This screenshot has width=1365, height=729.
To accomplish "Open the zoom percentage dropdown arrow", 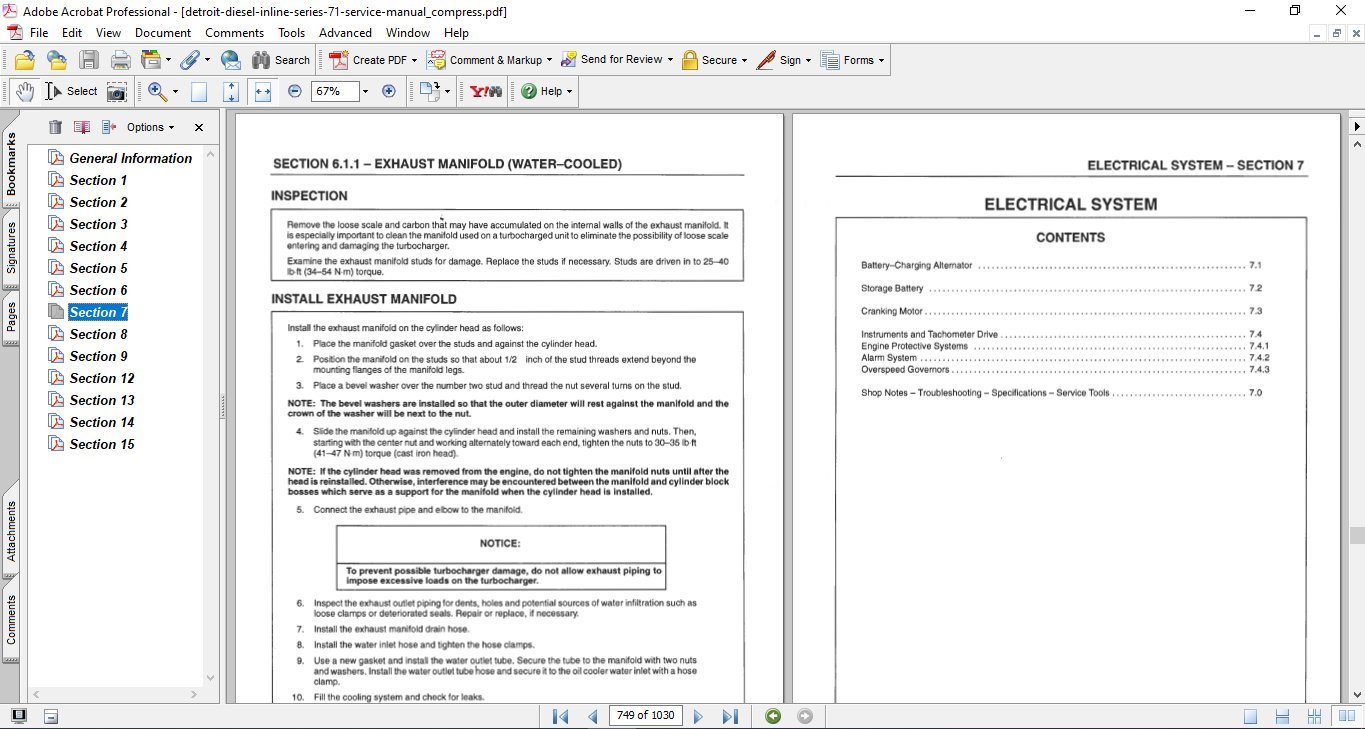I will point(365,91).
